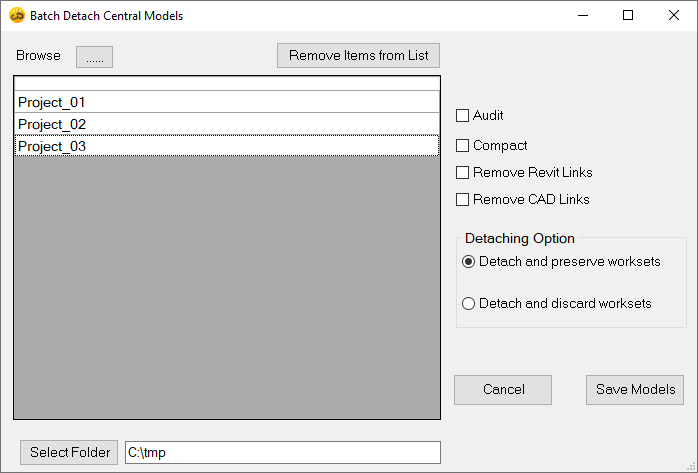Toggle Remove CAD Links checkbox

tap(463, 200)
